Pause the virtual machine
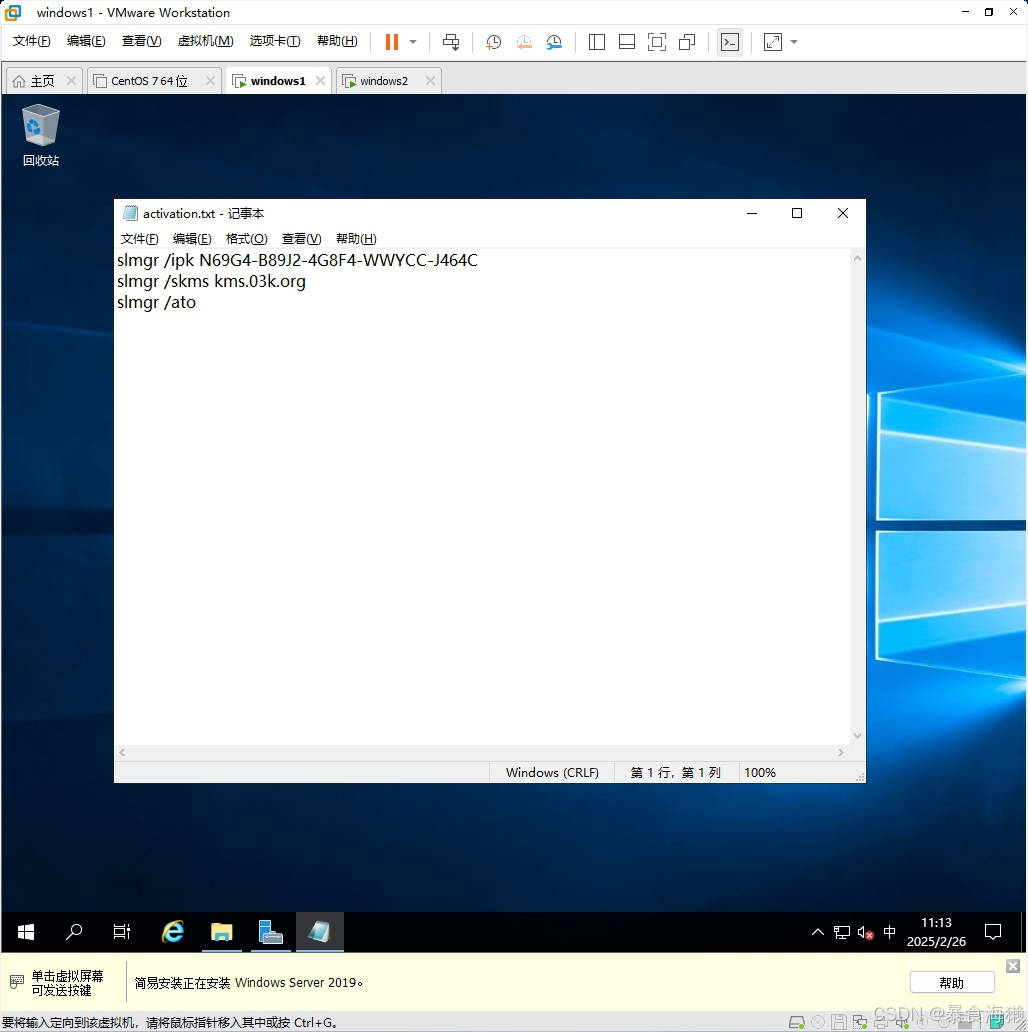Screen dimensions: 1028x1032 click(392, 42)
